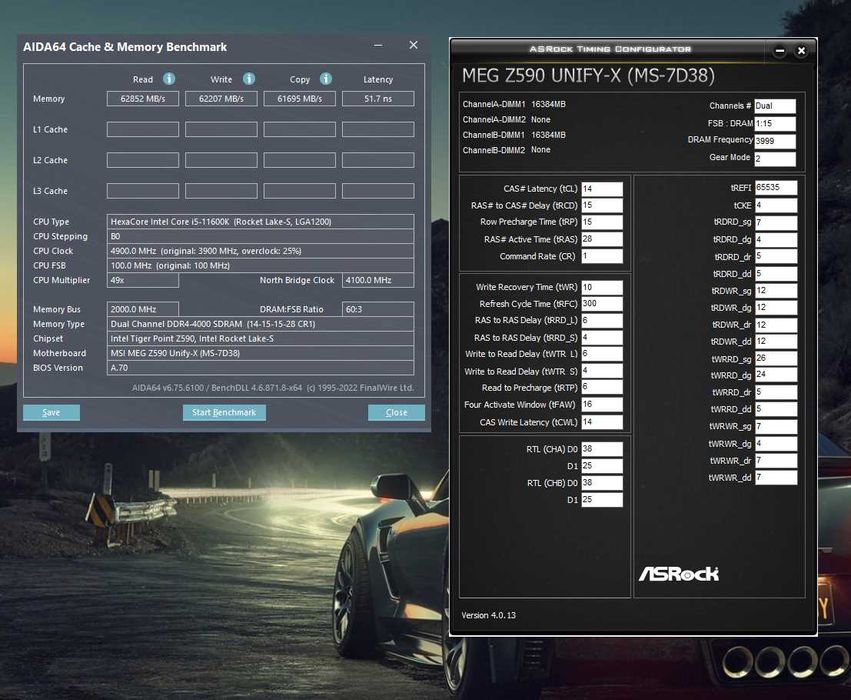
Task: Click the Chipset Intel Tiger Point Z590 field
Action: coord(261,339)
